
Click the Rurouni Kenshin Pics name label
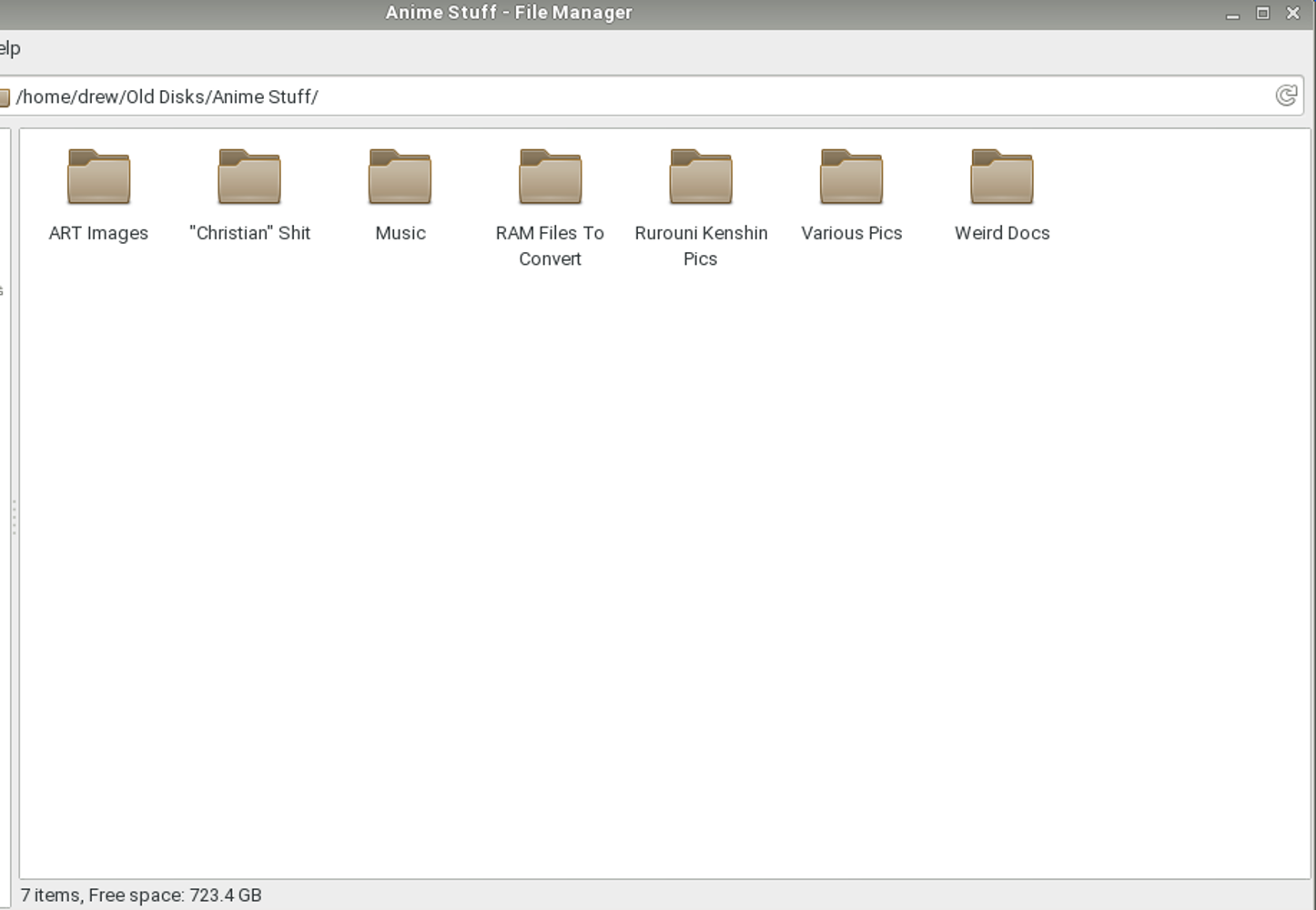pos(701,246)
